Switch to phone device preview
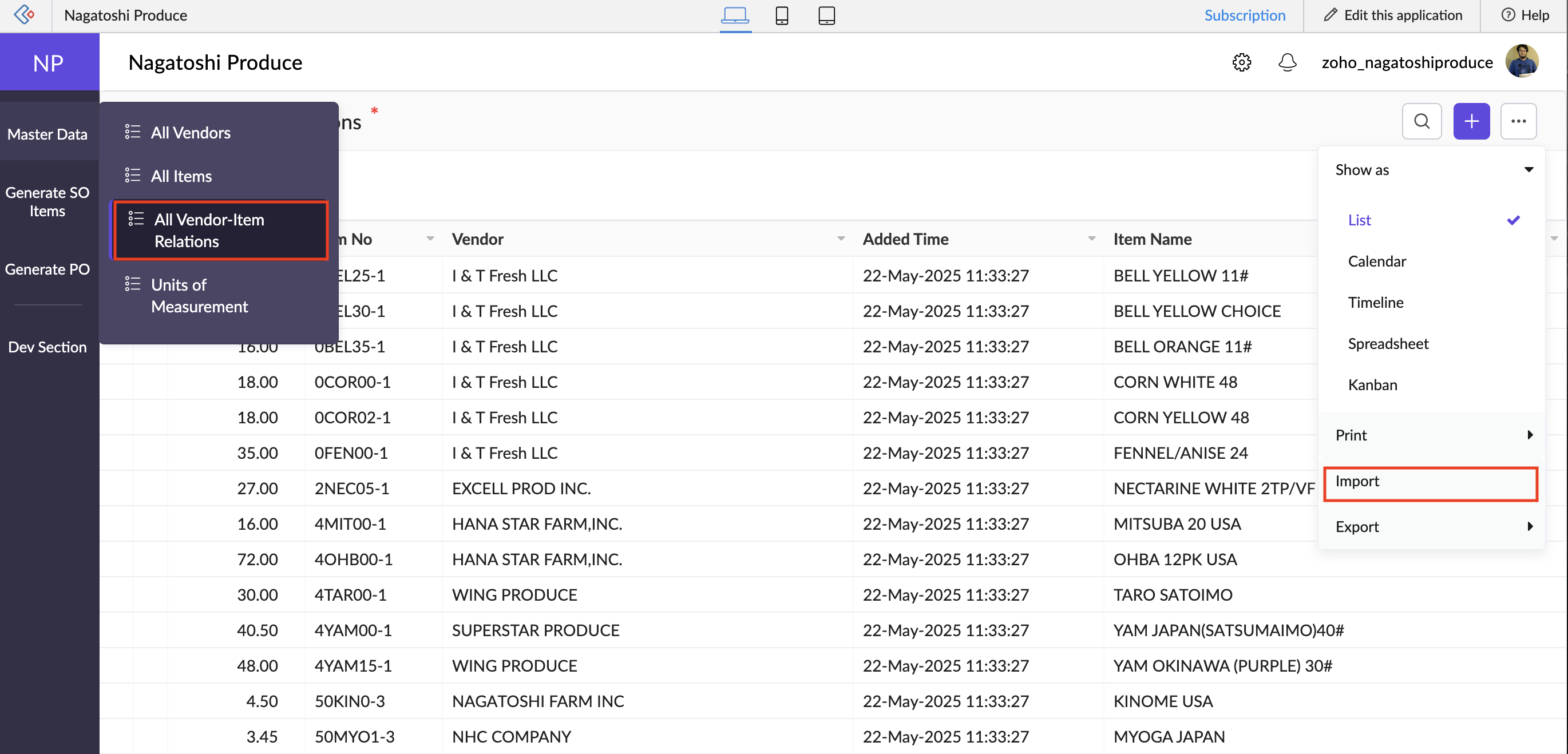Screen dimensions: 1568x754 click(x=782, y=15)
